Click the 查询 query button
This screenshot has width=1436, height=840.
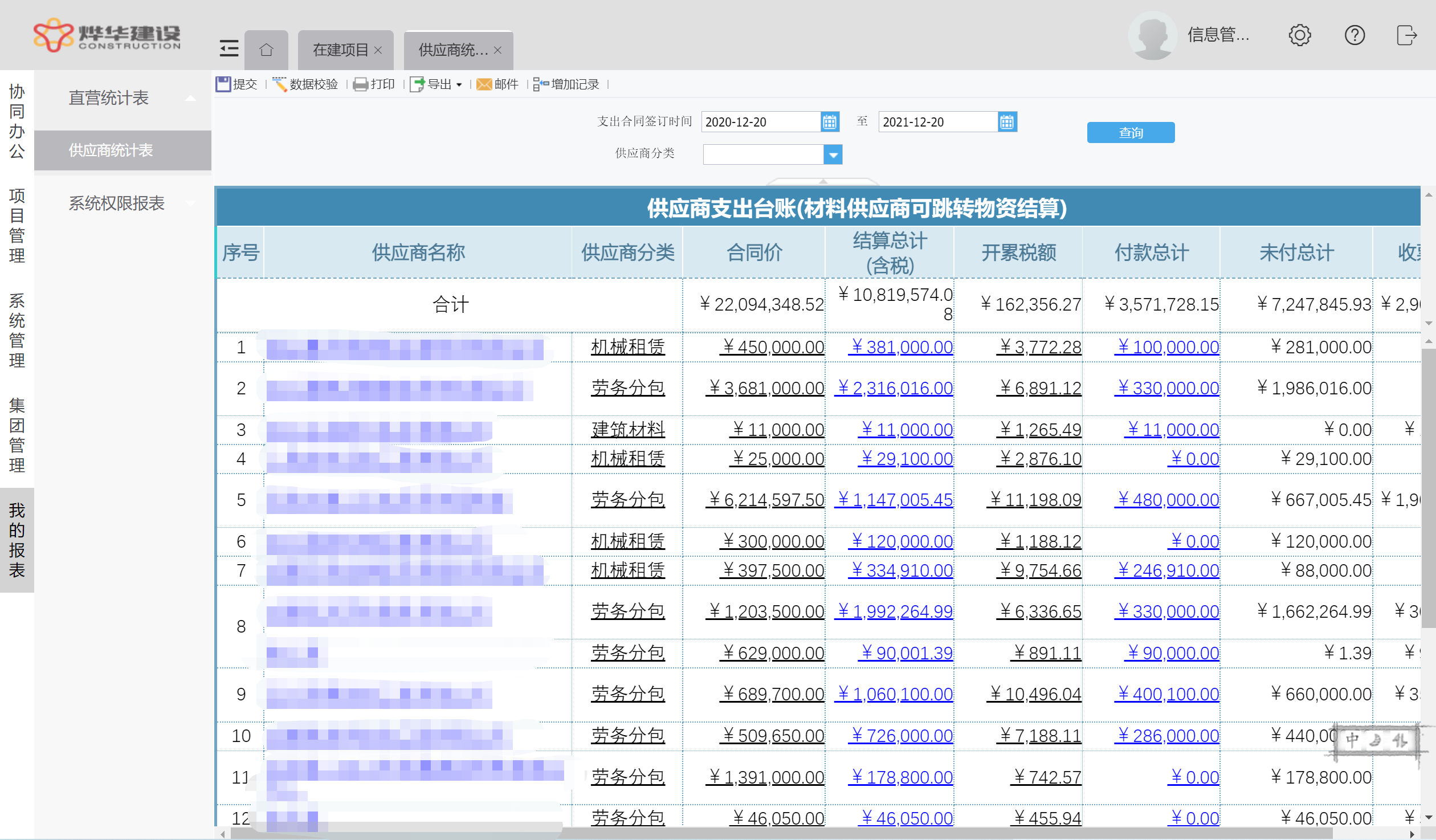point(1131,133)
